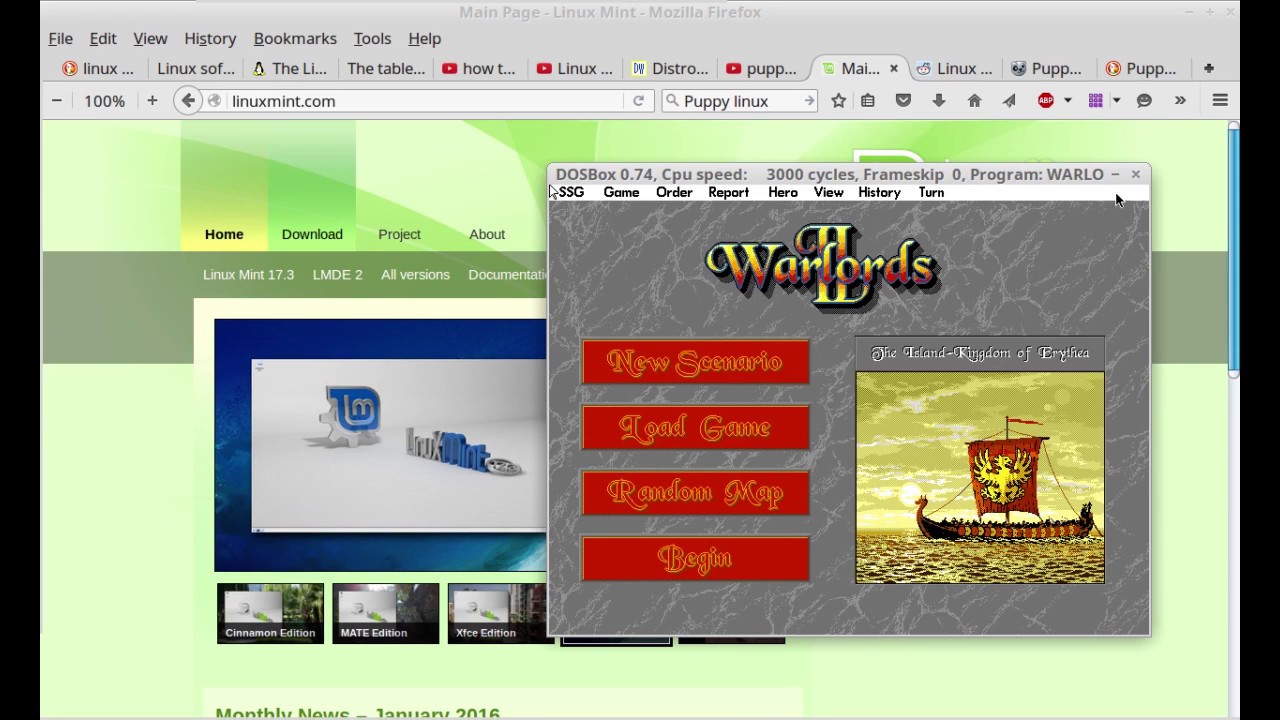Switch to the 'how t...' YouTube tab
1280x720 pixels.
(480, 68)
